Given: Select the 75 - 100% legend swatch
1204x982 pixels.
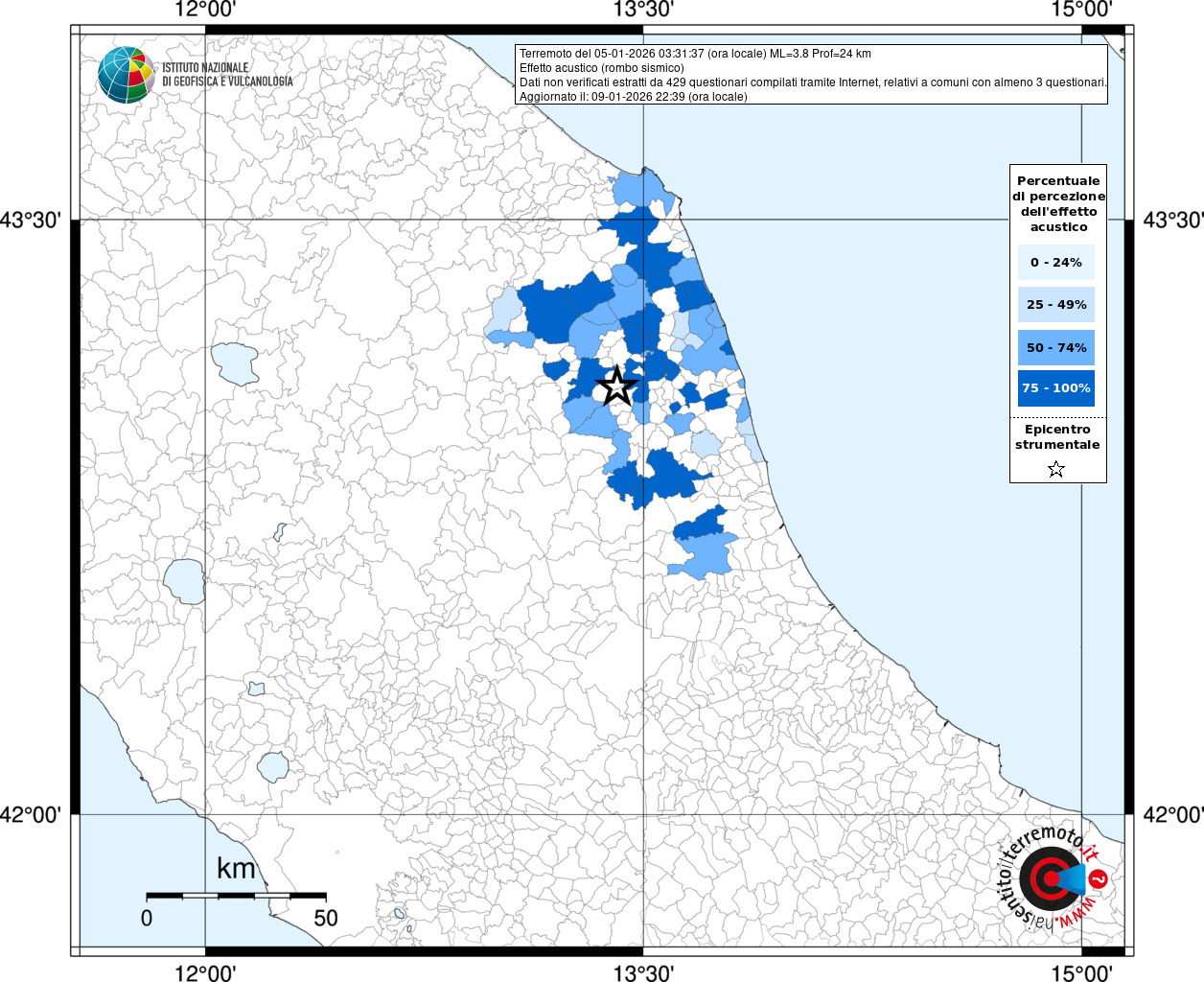Looking at the screenshot, I should tap(1056, 388).
